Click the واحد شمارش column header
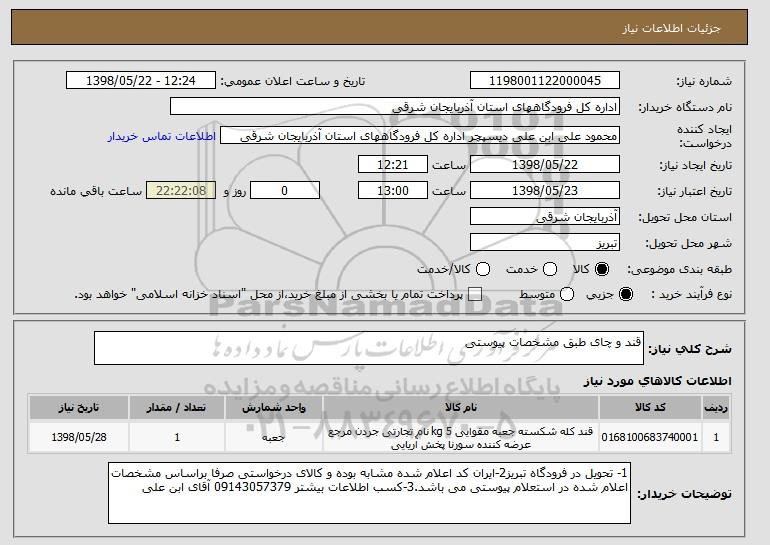770x545 pixels. [x=274, y=408]
